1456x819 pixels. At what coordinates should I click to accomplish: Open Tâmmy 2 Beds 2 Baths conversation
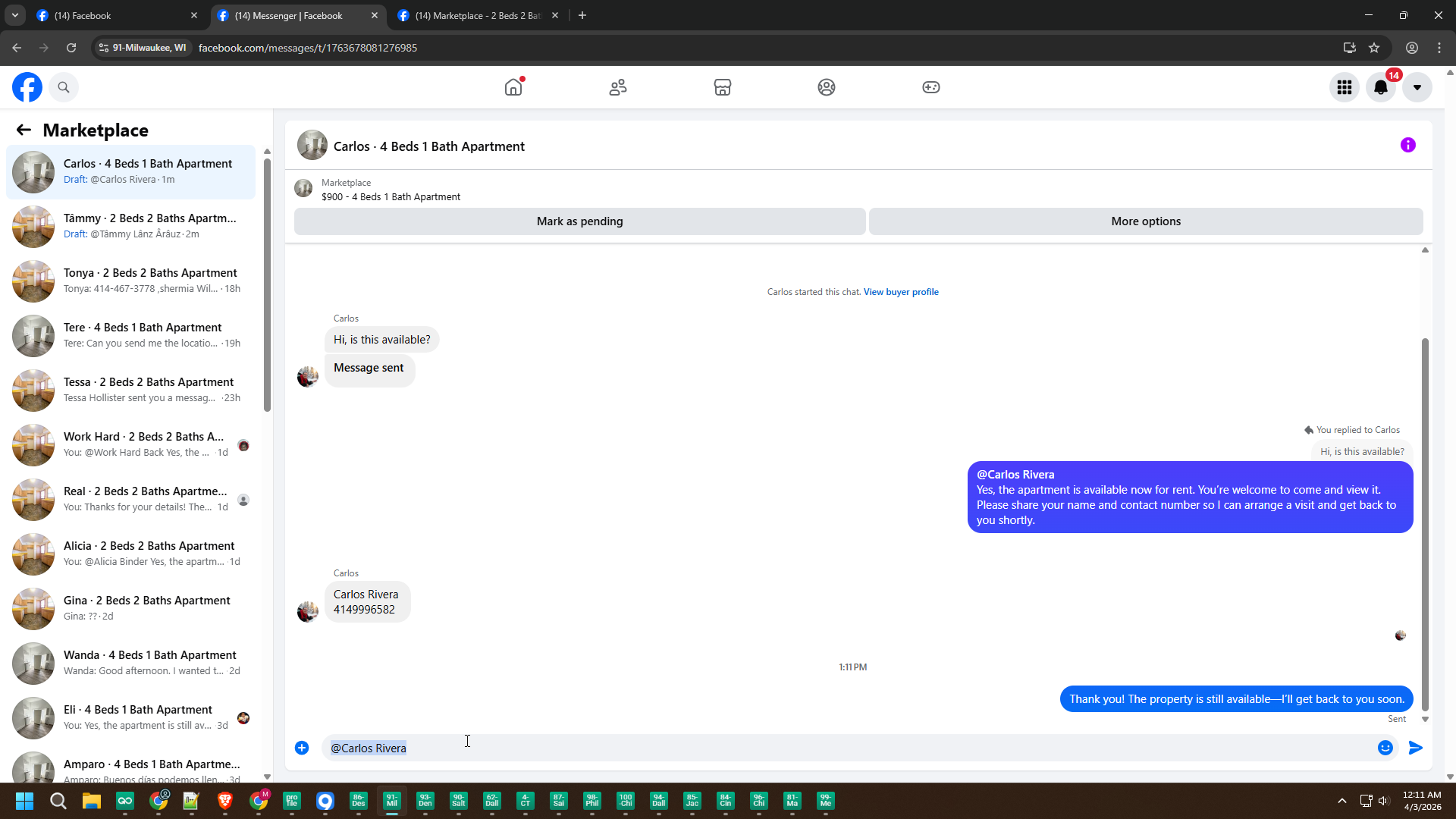coord(130,226)
